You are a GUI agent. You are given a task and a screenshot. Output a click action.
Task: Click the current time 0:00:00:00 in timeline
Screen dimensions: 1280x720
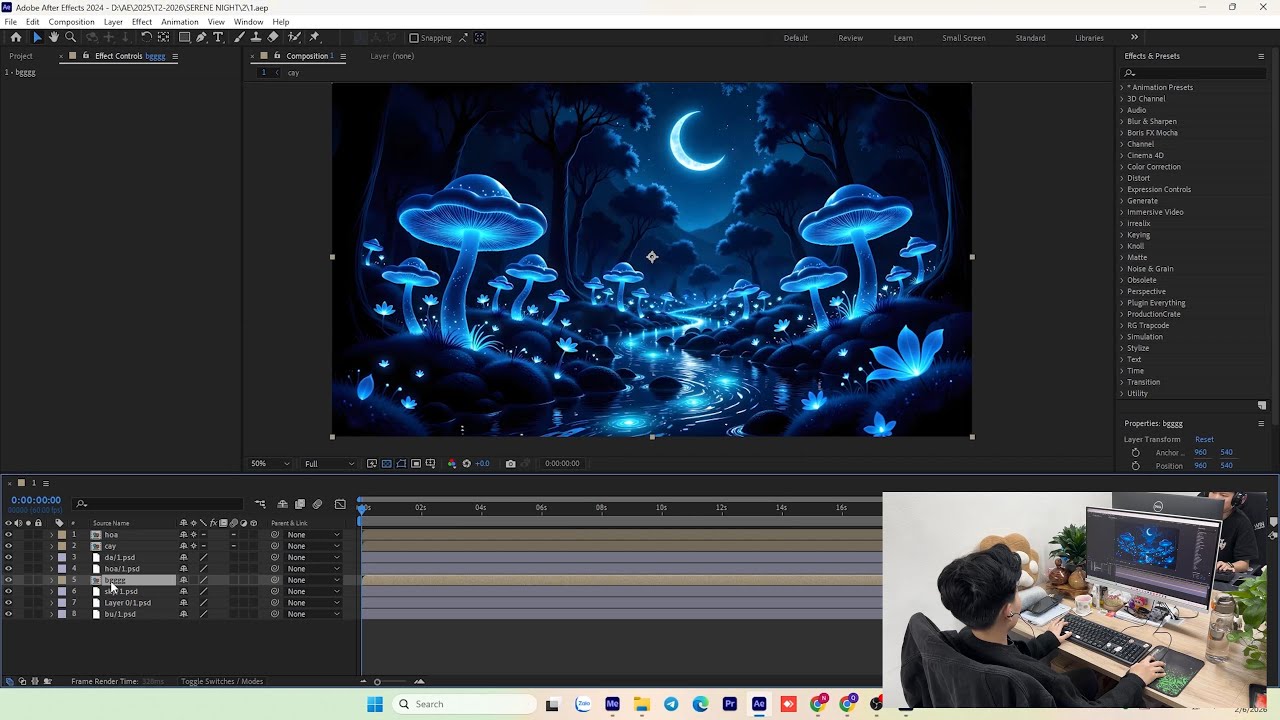[x=36, y=500]
